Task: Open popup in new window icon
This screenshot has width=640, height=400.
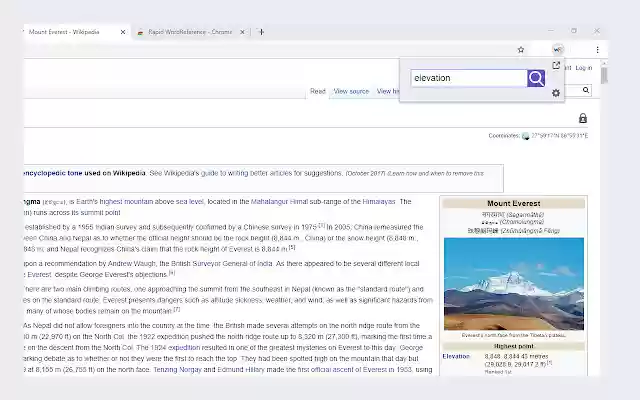Action: click(556, 65)
